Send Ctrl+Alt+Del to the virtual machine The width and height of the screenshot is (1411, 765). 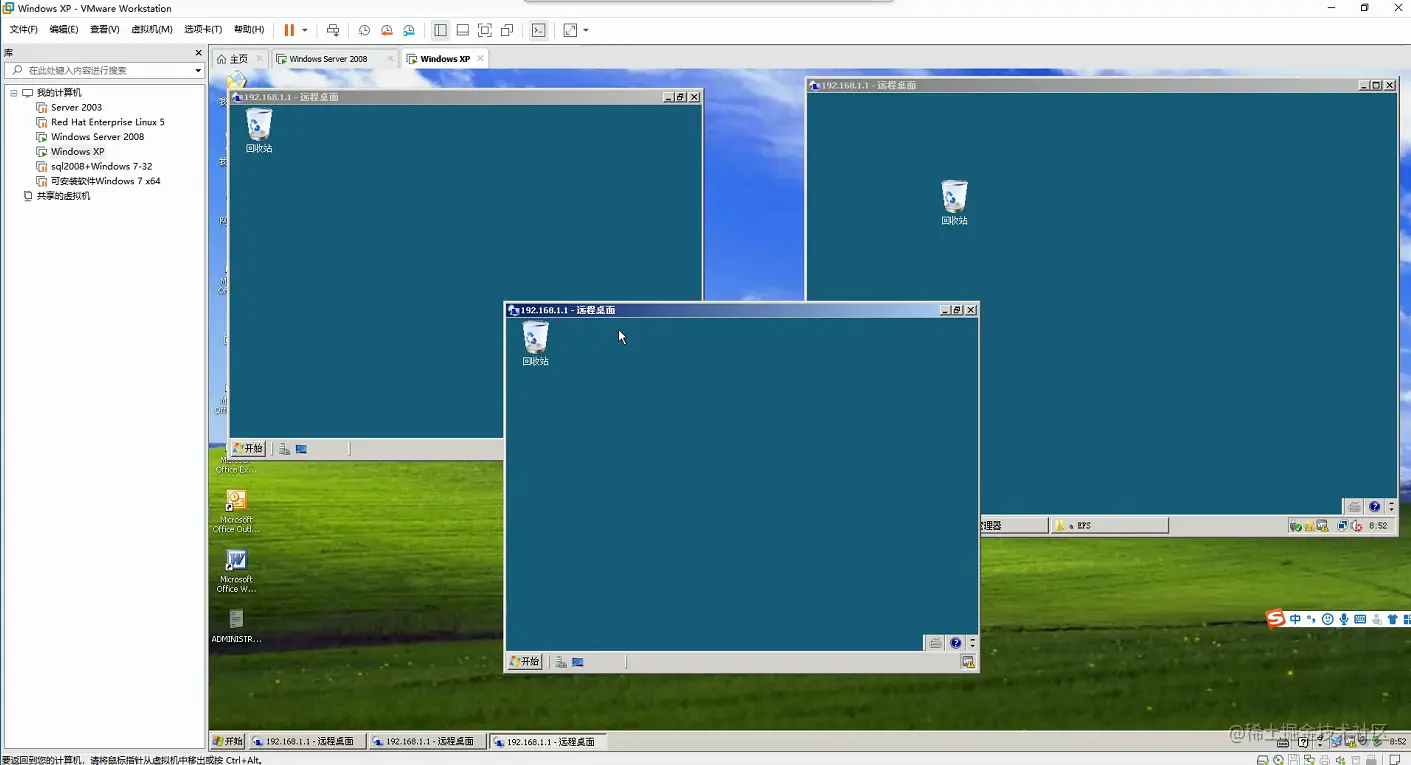click(333, 30)
